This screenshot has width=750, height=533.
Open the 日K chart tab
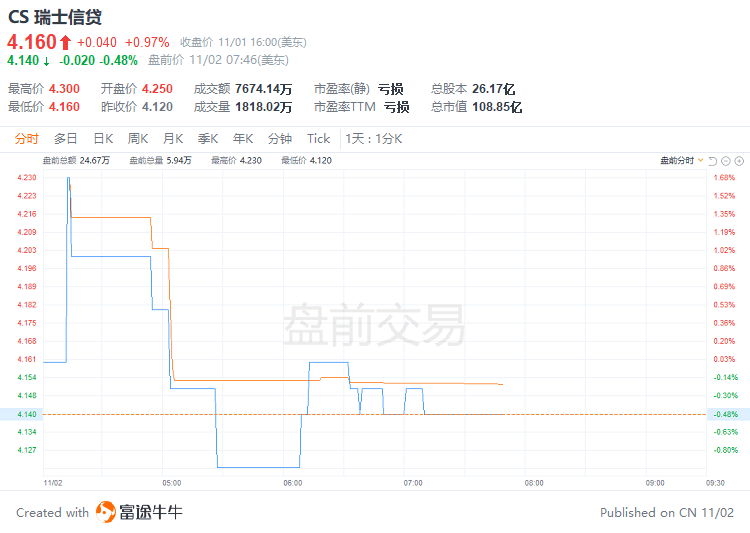click(x=103, y=139)
